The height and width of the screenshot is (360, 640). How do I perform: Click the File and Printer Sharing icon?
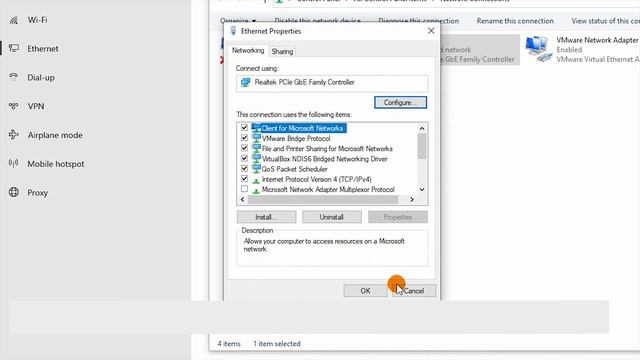point(256,149)
